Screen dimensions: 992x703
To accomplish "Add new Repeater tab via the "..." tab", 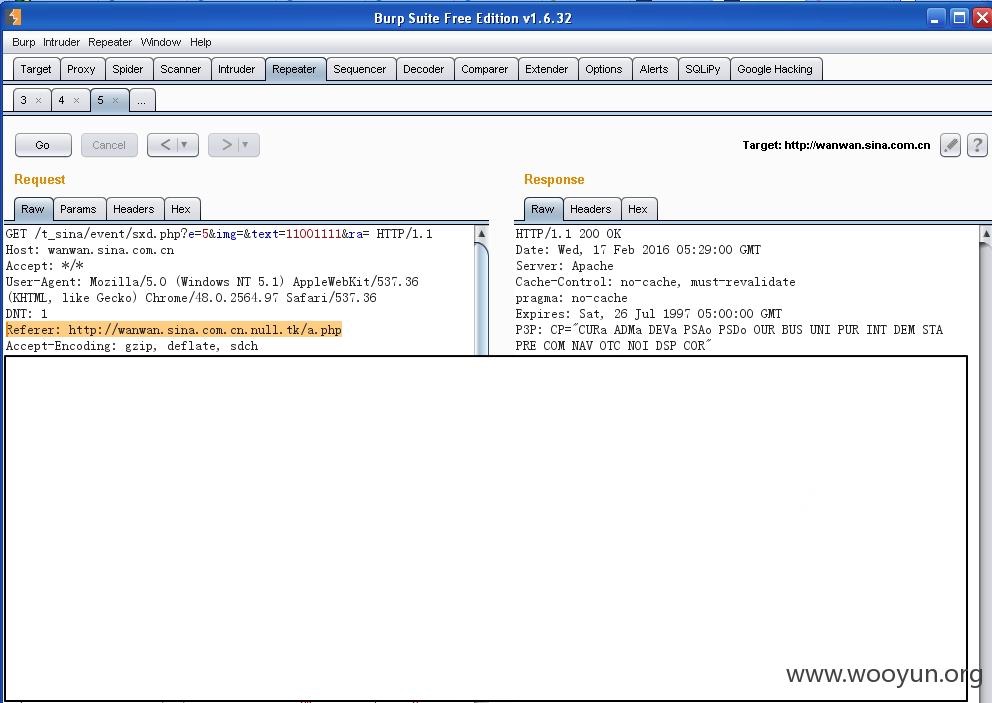I will [x=141, y=100].
